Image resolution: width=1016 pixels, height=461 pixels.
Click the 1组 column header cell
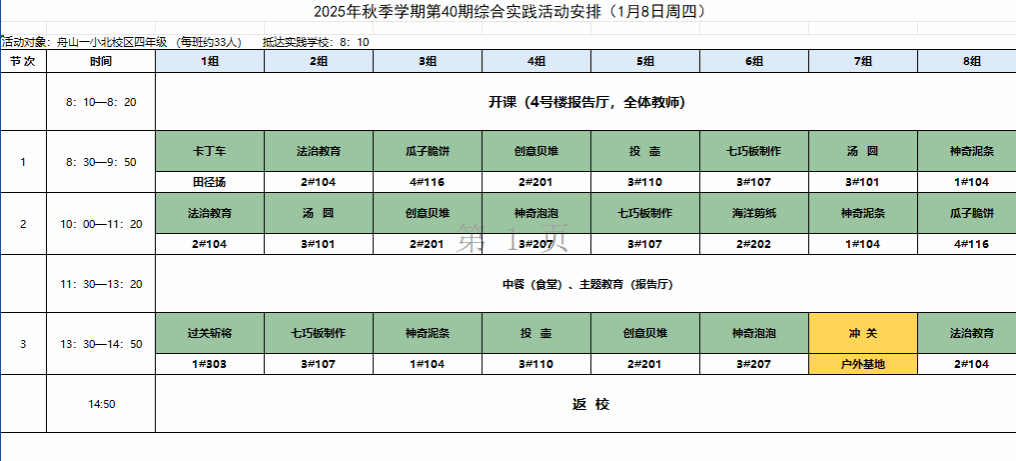tap(210, 62)
